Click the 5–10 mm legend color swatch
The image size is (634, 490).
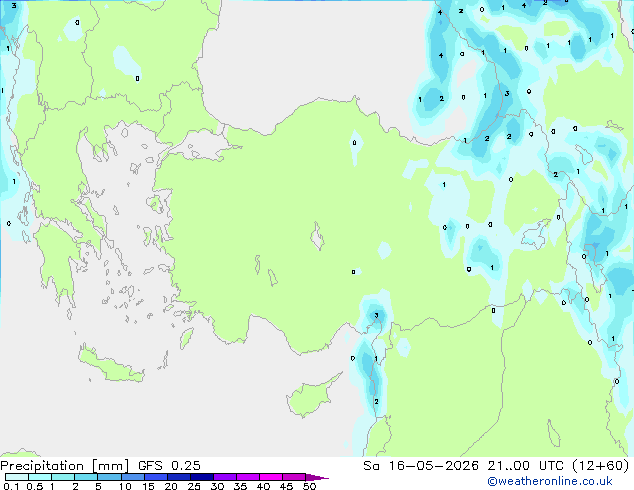click(x=109, y=477)
